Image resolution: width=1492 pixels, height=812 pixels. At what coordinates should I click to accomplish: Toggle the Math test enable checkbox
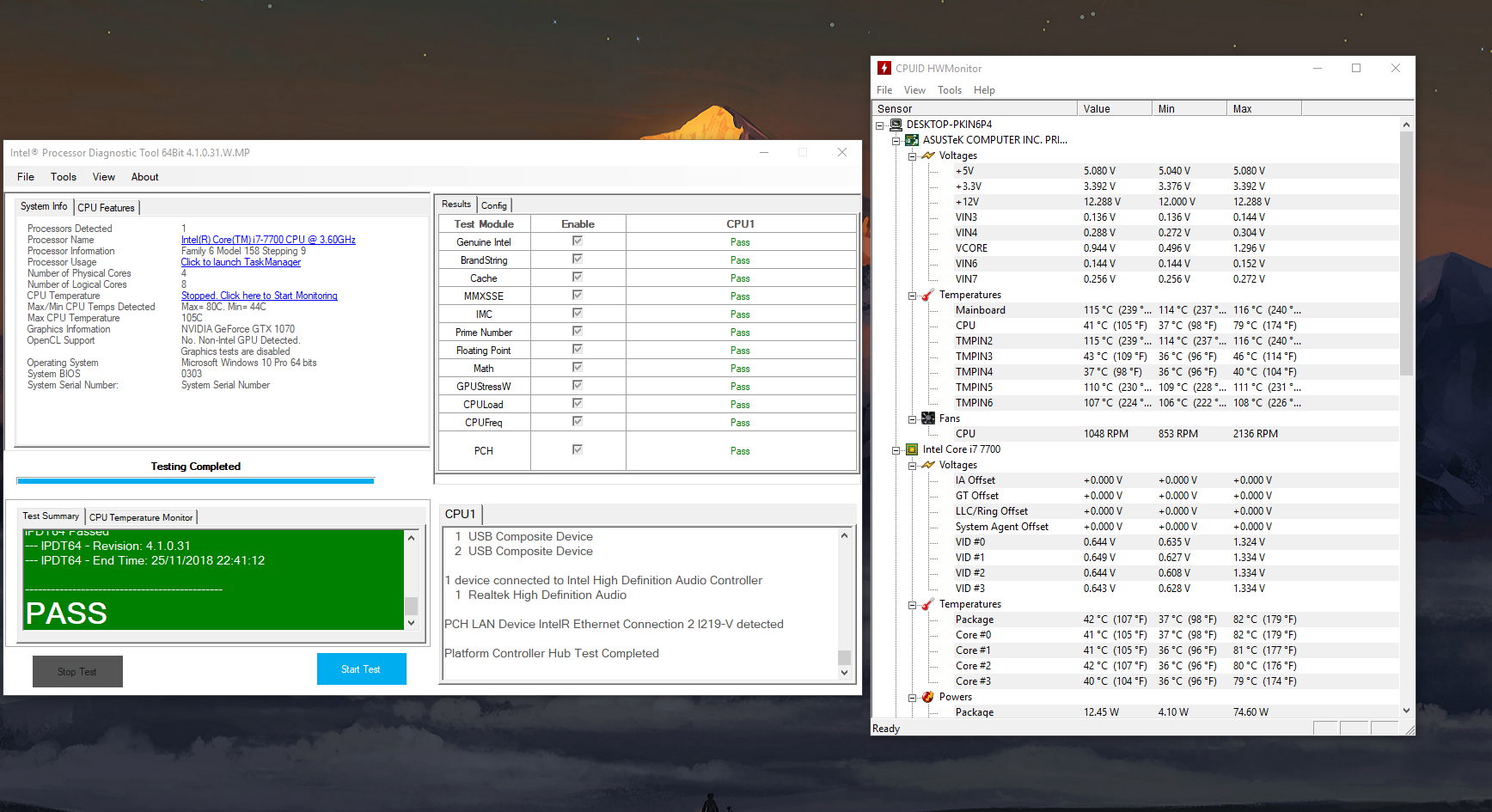coord(578,368)
